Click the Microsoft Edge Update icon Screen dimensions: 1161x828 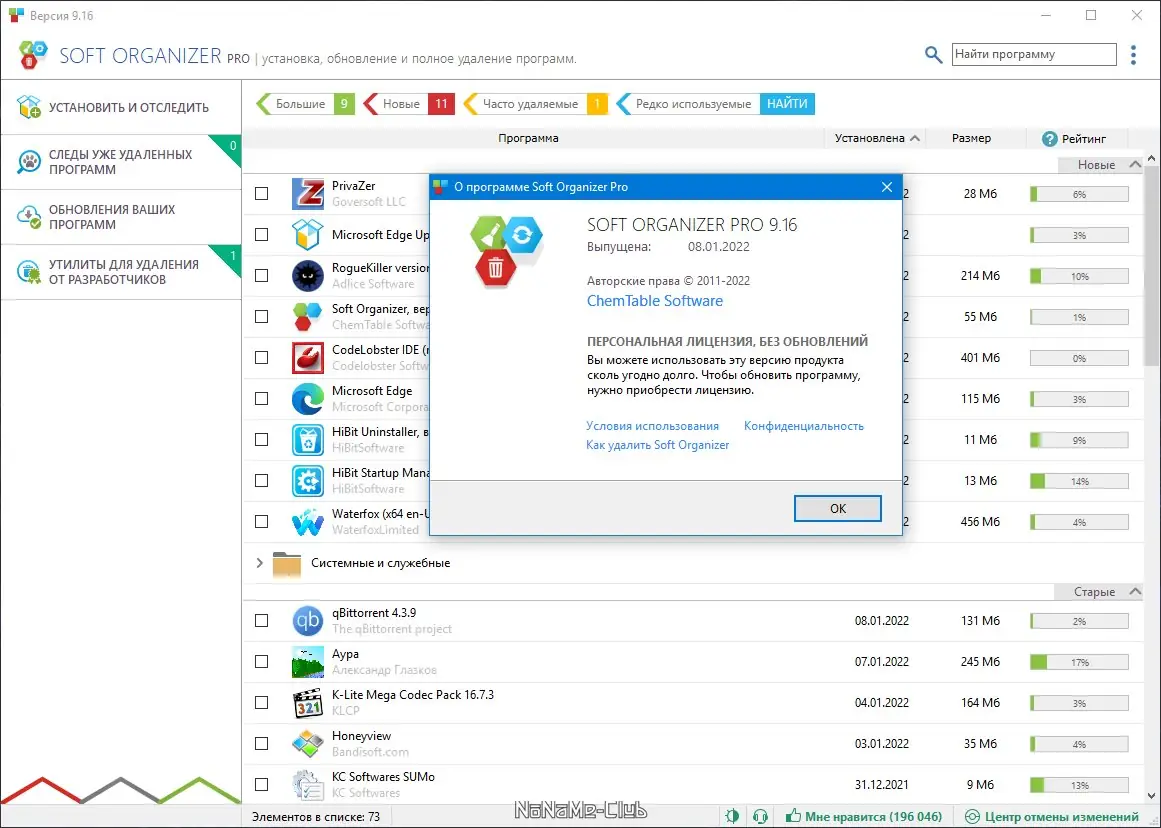pos(307,235)
